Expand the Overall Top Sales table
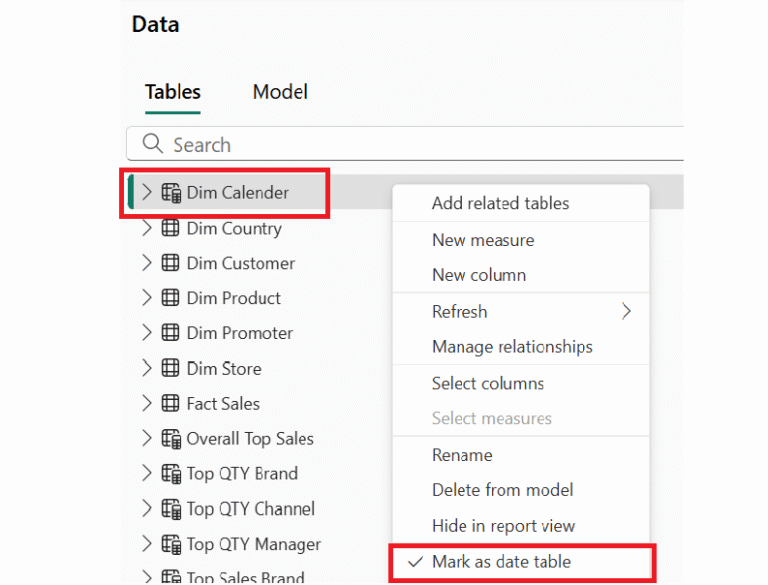The height and width of the screenshot is (585, 768). [x=146, y=439]
